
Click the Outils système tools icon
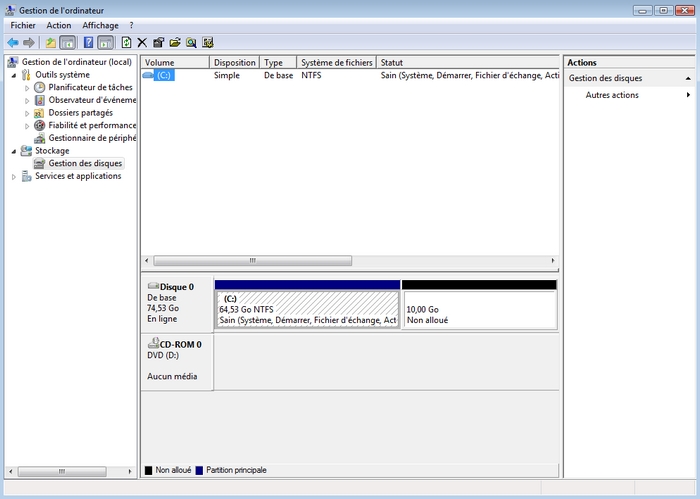(x=26, y=75)
